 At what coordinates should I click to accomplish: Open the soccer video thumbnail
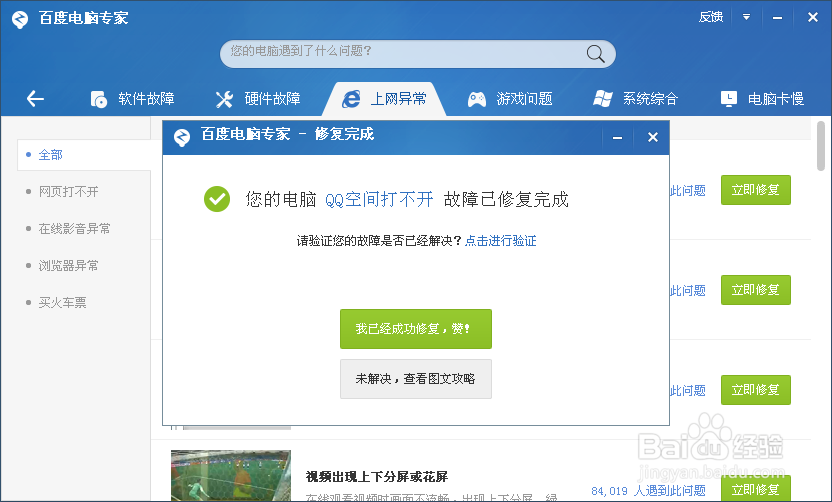231,475
